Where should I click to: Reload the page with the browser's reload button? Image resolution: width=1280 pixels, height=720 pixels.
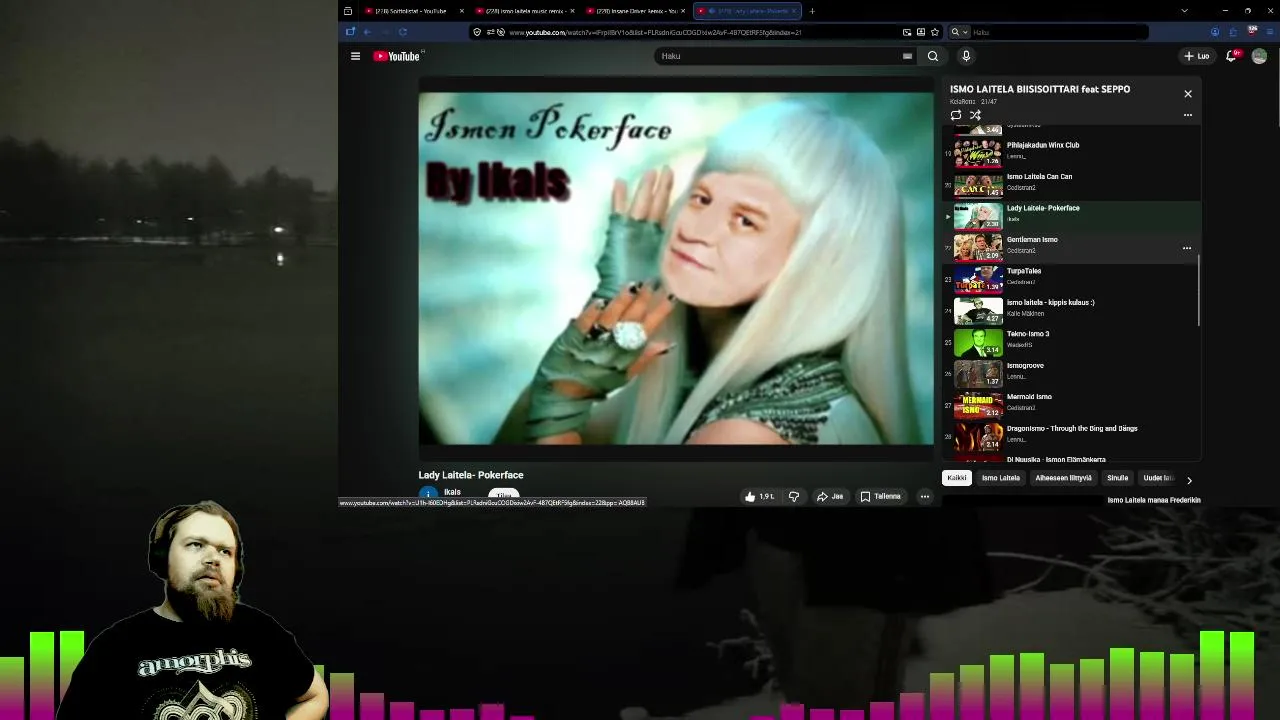(403, 32)
